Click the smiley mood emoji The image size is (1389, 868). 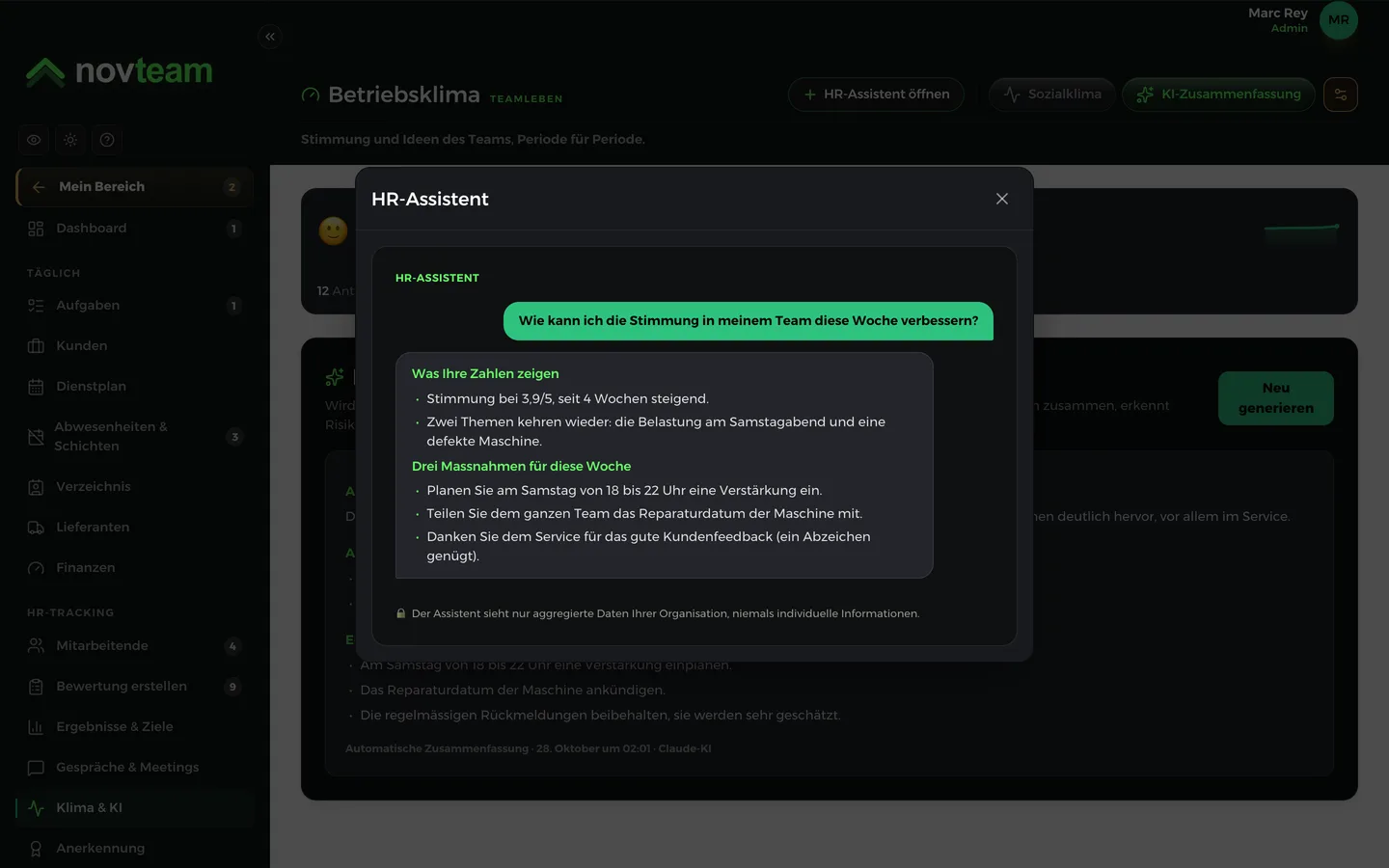(x=333, y=231)
